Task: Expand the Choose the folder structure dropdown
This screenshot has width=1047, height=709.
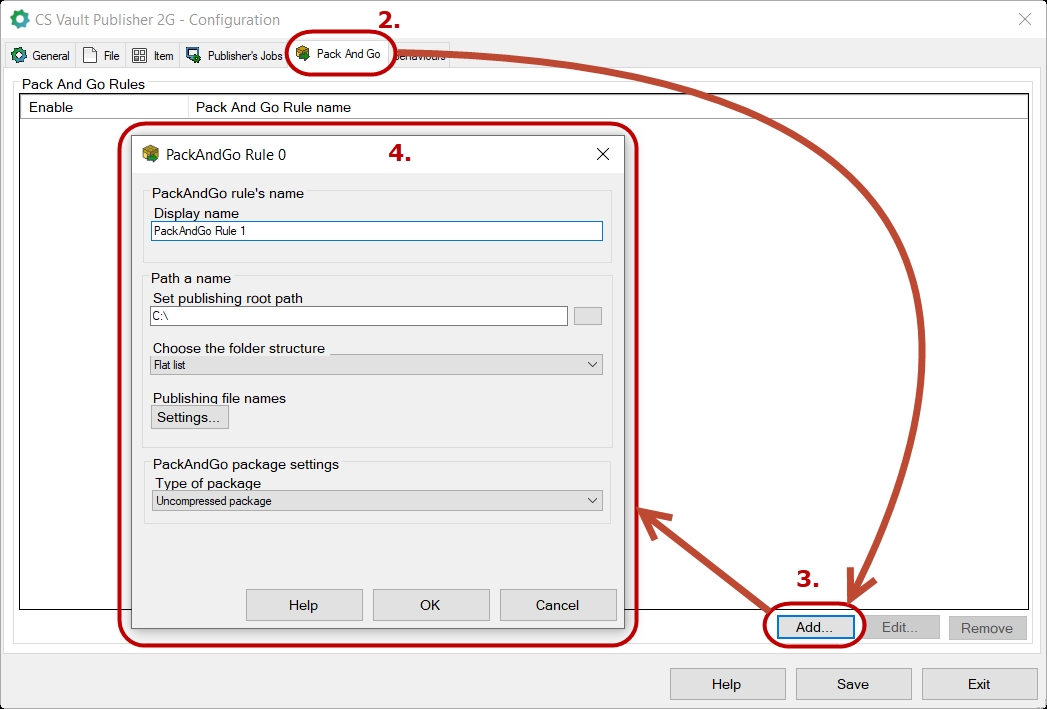Action: point(377,365)
